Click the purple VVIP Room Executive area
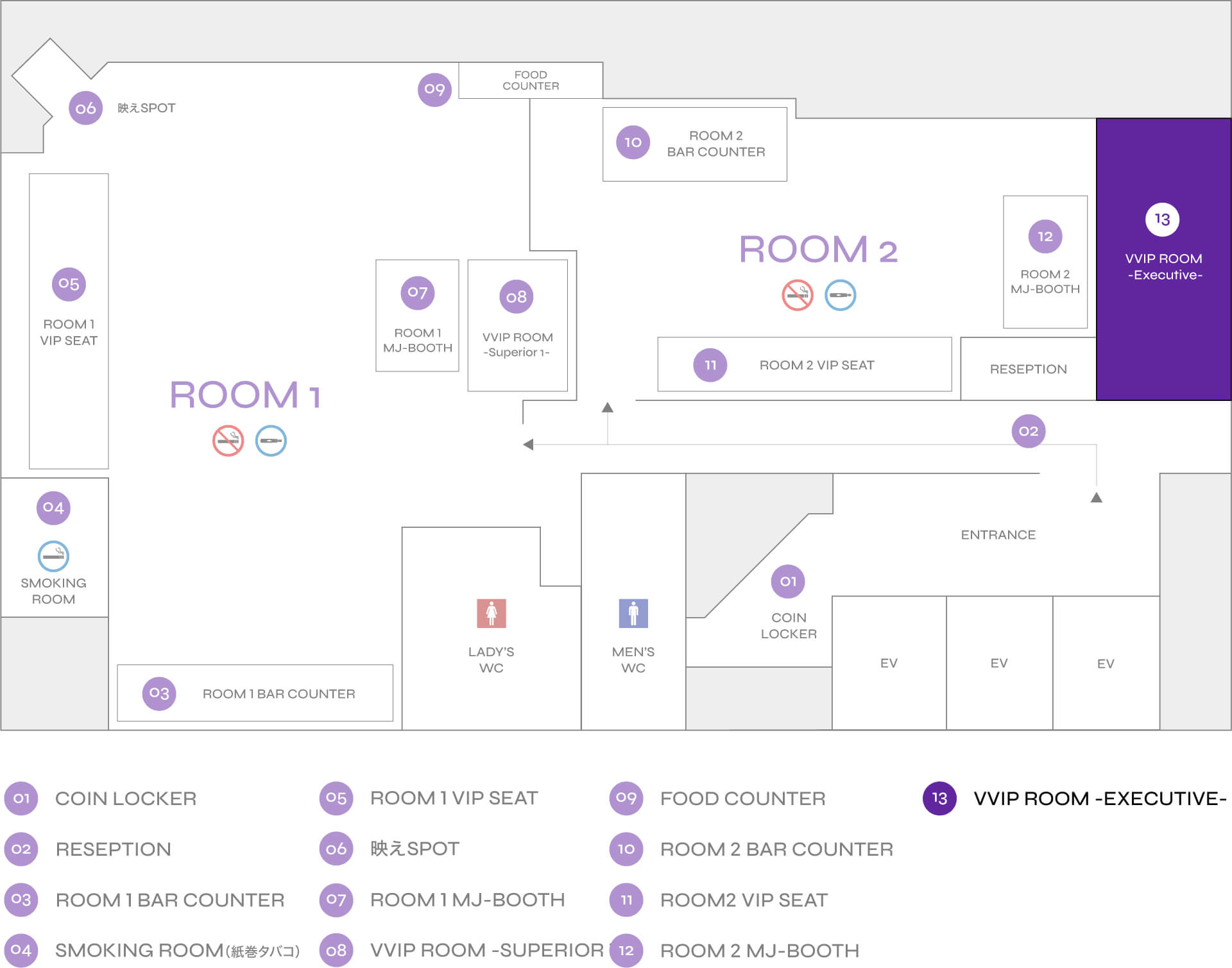The width and height of the screenshot is (1232, 968). (1163, 334)
